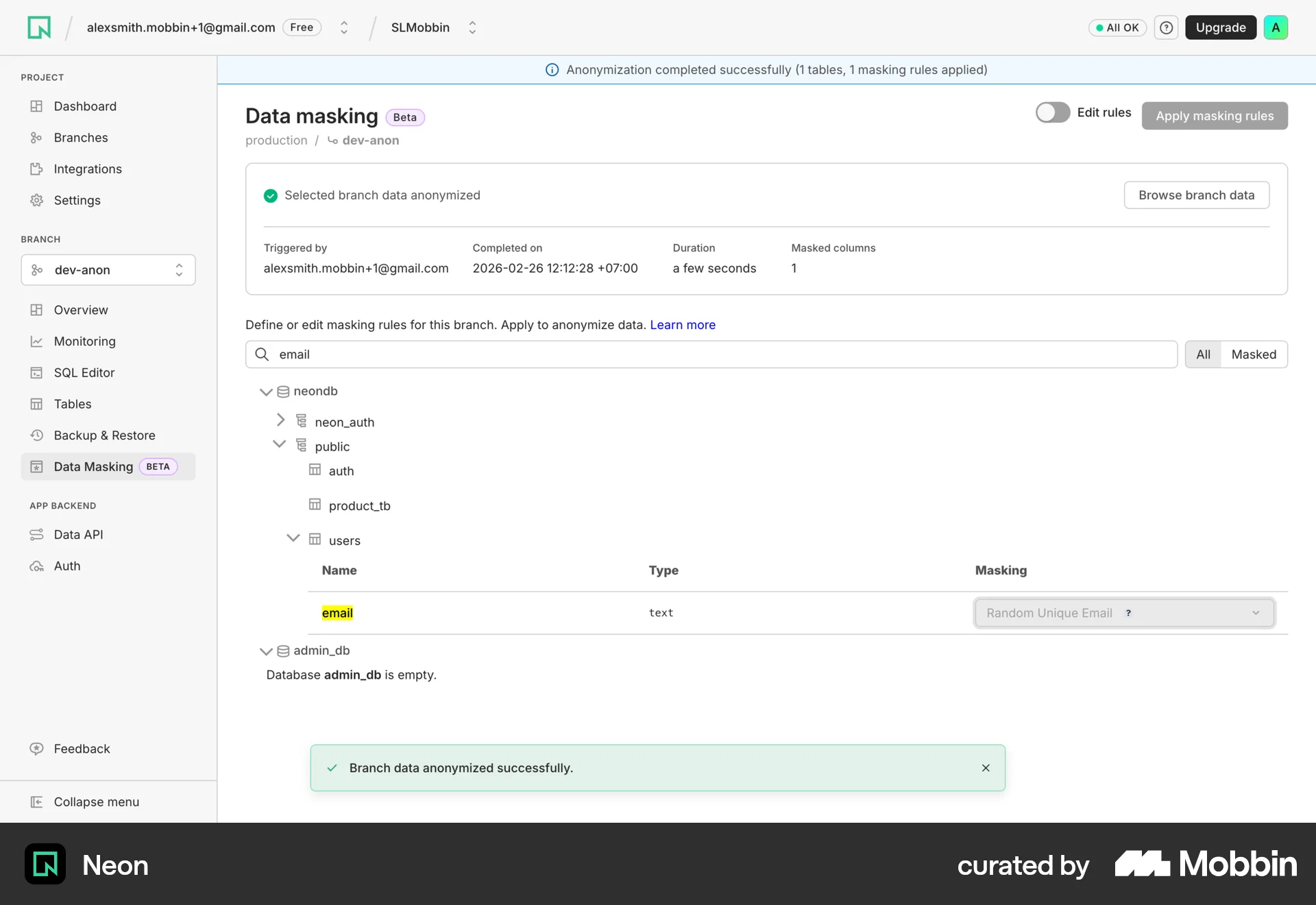Click the text type cell
This screenshot has height=905, width=1316.
point(661,613)
